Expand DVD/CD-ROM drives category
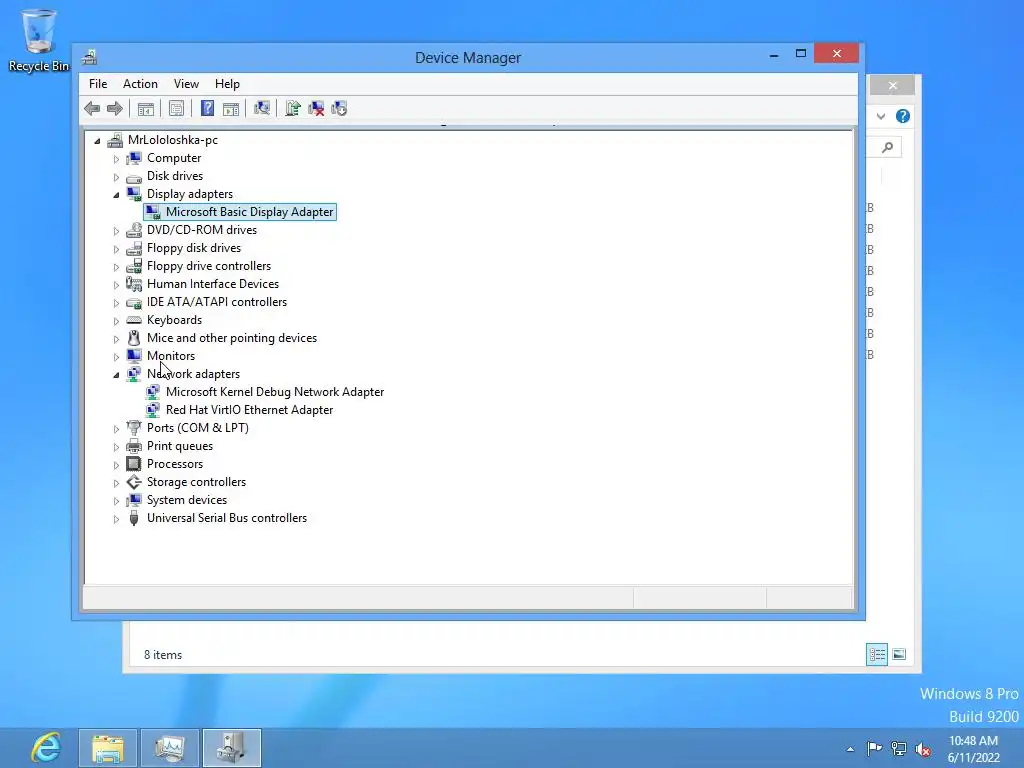The width and height of the screenshot is (1024, 768). (116, 231)
